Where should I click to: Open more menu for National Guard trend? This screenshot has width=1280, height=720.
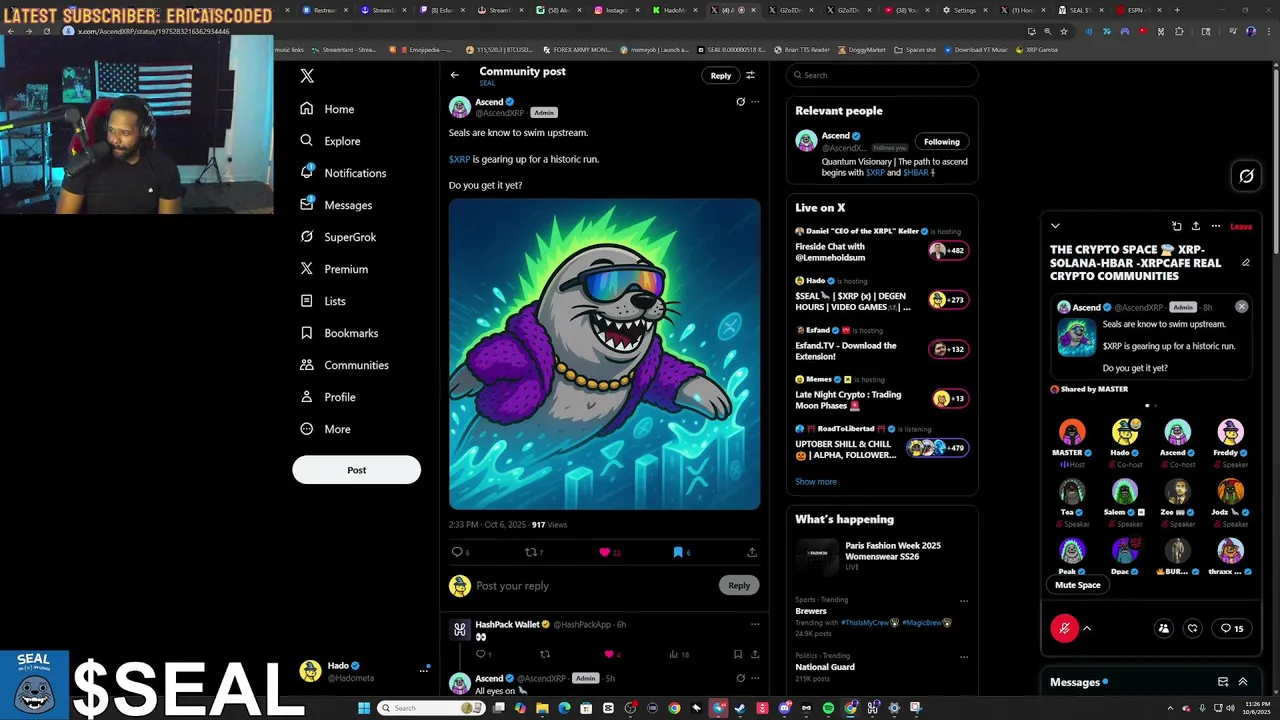point(964,657)
